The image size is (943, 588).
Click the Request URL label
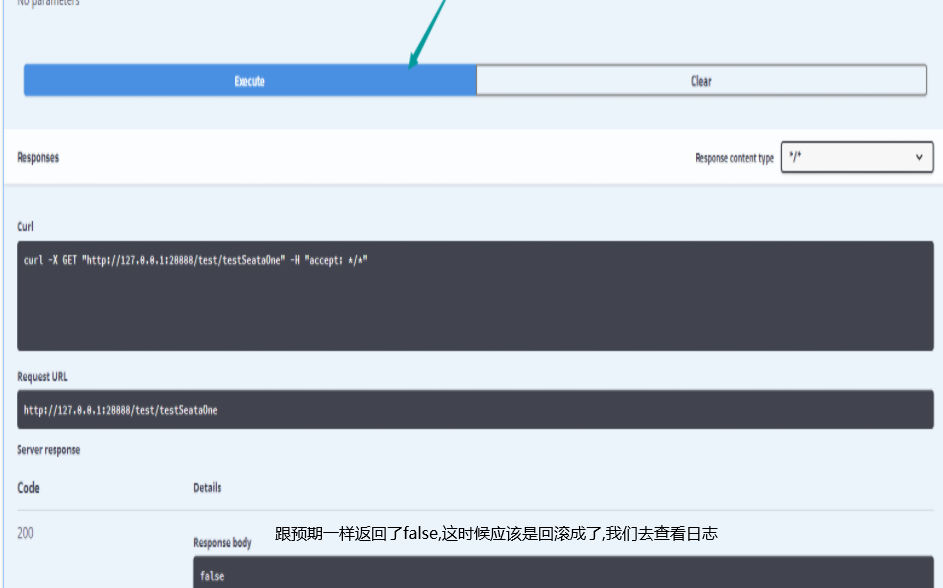pos(42,377)
